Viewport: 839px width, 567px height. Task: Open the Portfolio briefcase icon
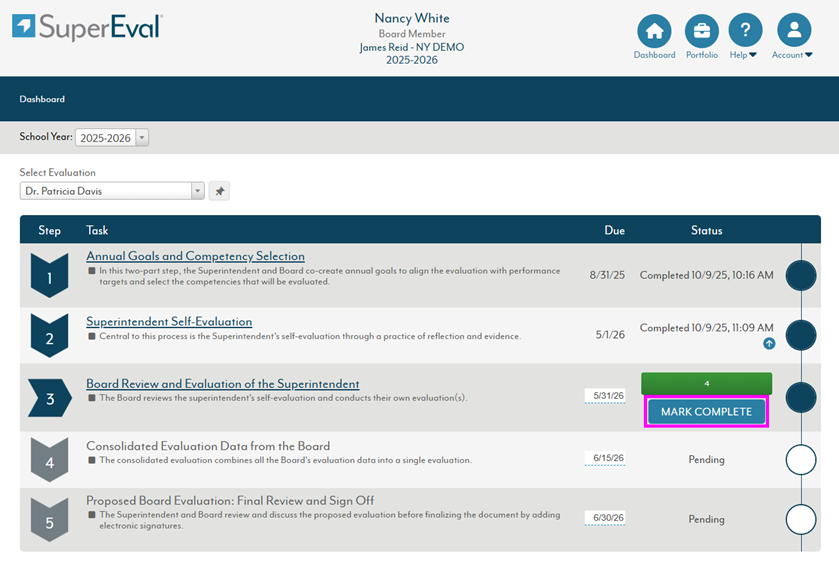point(701,31)
